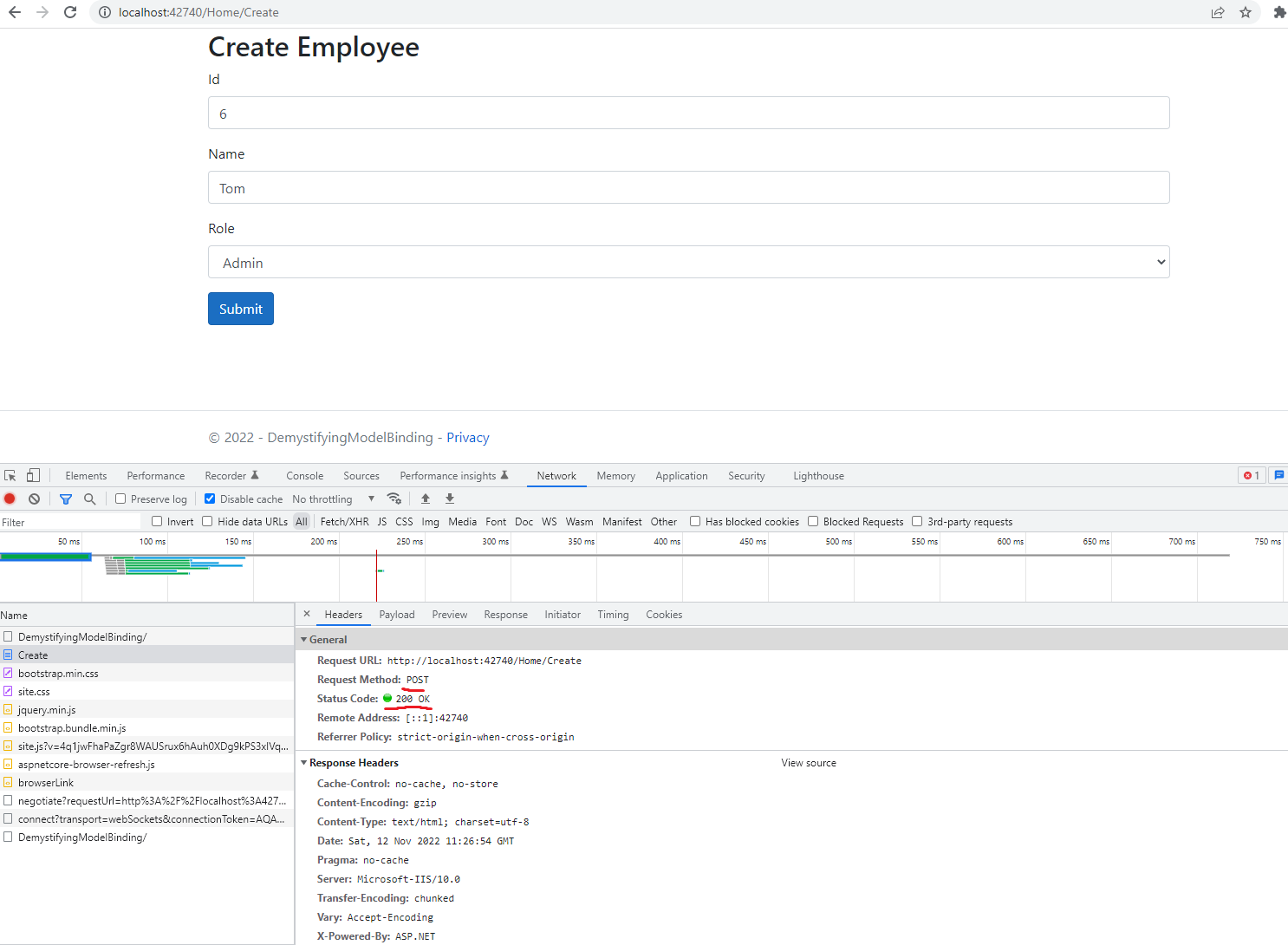Open the Application panel
1288x945 pixels.
[x=681, y=475]
